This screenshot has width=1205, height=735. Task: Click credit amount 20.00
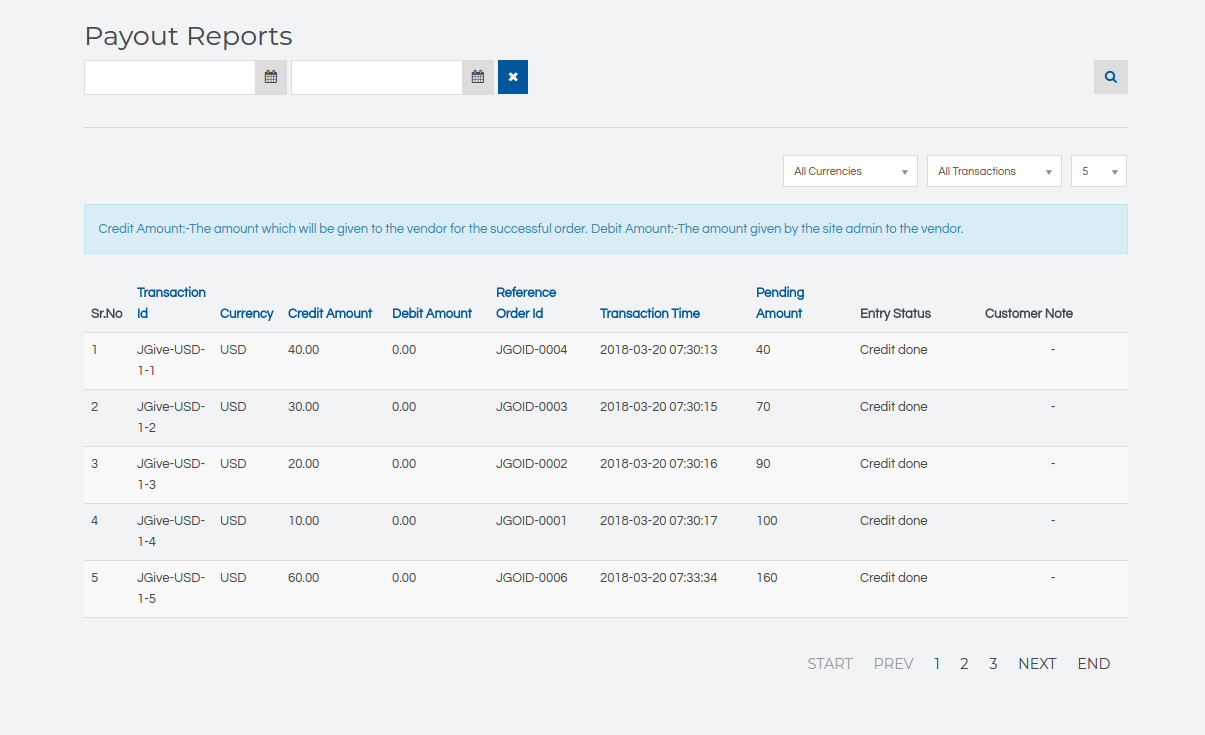pos(304,464)
